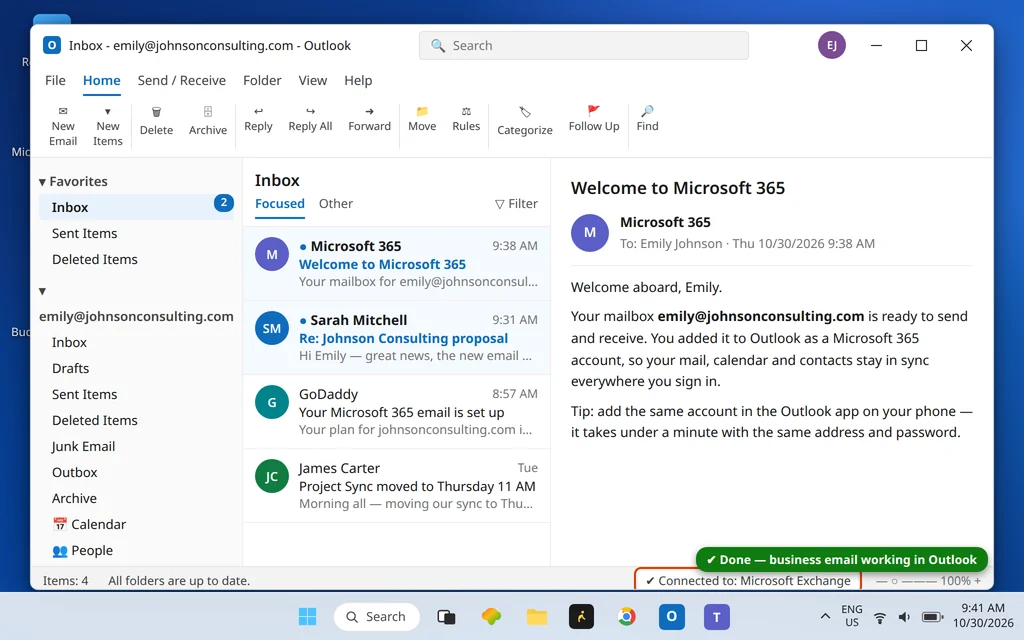The width and height of the screenshot is (1024, 640).
Task: Open the Filter dropdown
Action: click(x=516, y=204)
